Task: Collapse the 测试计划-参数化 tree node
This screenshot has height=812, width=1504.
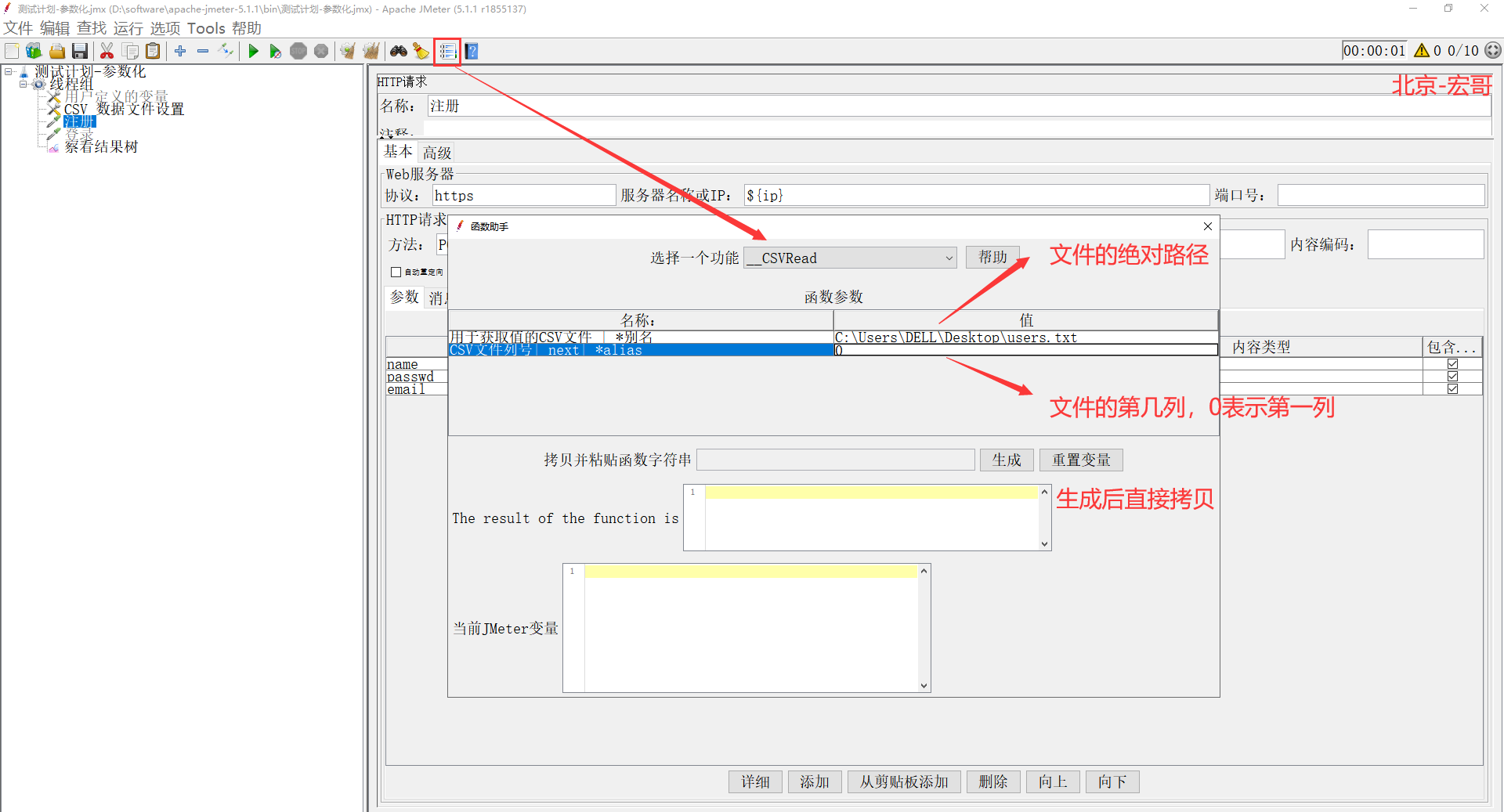Action: click(x=9, y=71)
